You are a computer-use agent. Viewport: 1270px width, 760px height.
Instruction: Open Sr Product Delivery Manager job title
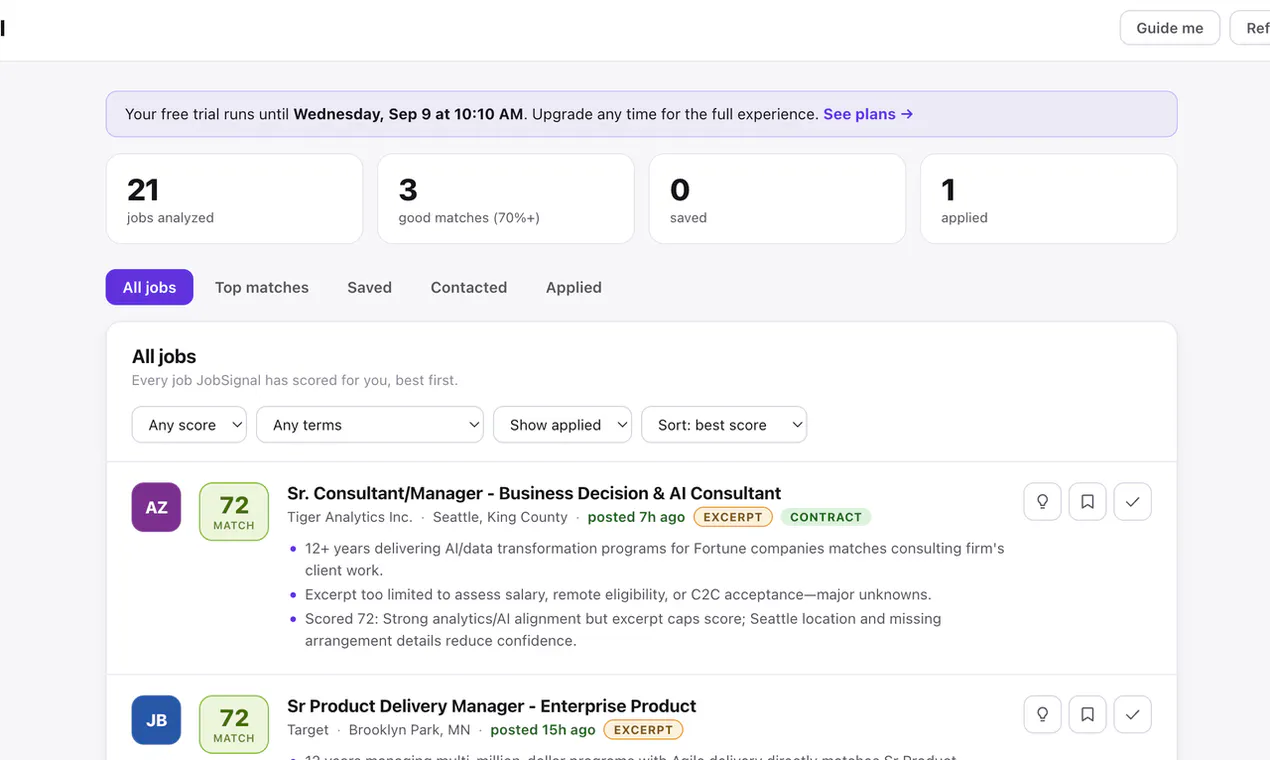pos(491,706)
